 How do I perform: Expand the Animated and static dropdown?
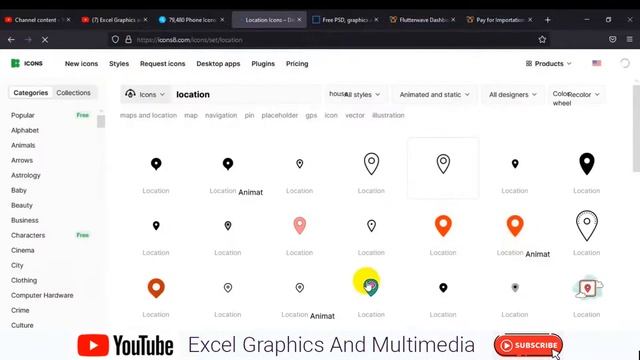(x=434, y=95)
